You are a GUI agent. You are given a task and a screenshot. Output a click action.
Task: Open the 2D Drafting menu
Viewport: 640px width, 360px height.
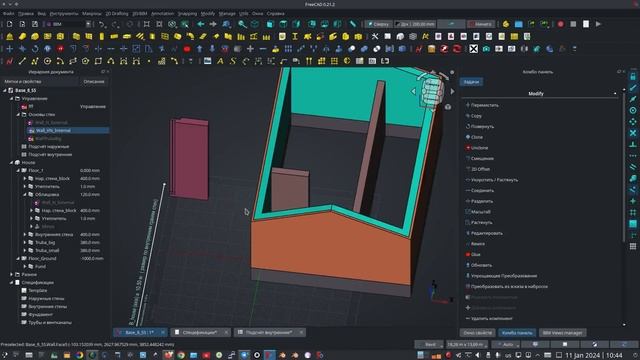pyautogui.click(x=117, y=13)
